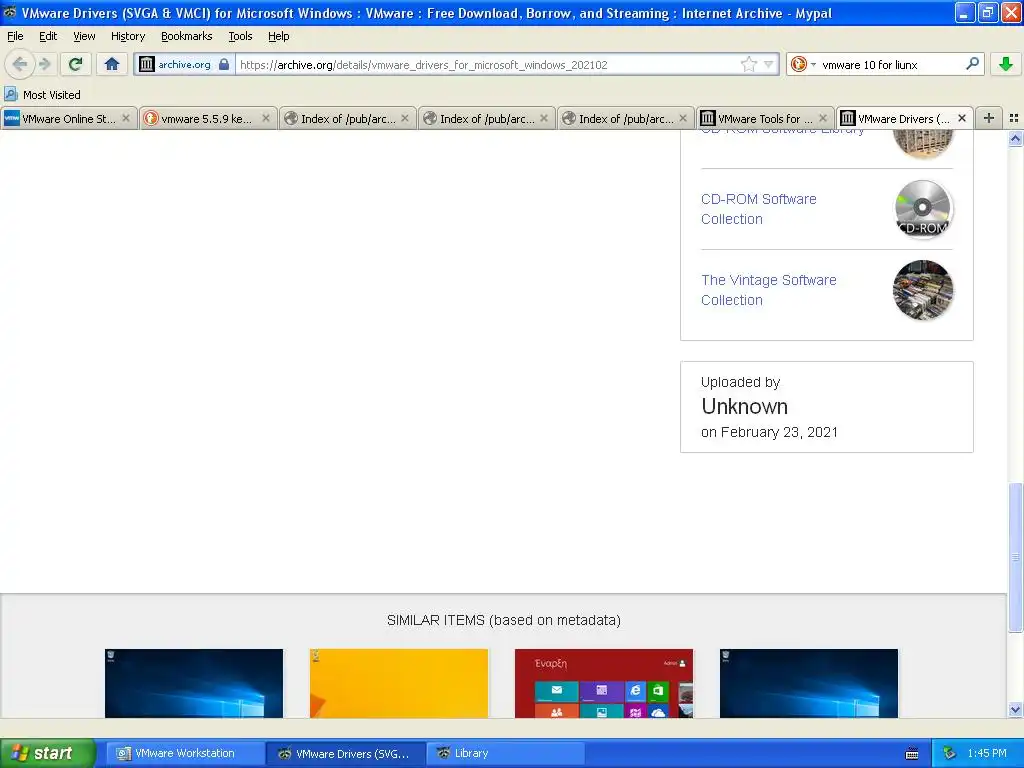Open the CD-ROM Software Collection link
The image size is (1024, 768).
[x=758, y=209]
